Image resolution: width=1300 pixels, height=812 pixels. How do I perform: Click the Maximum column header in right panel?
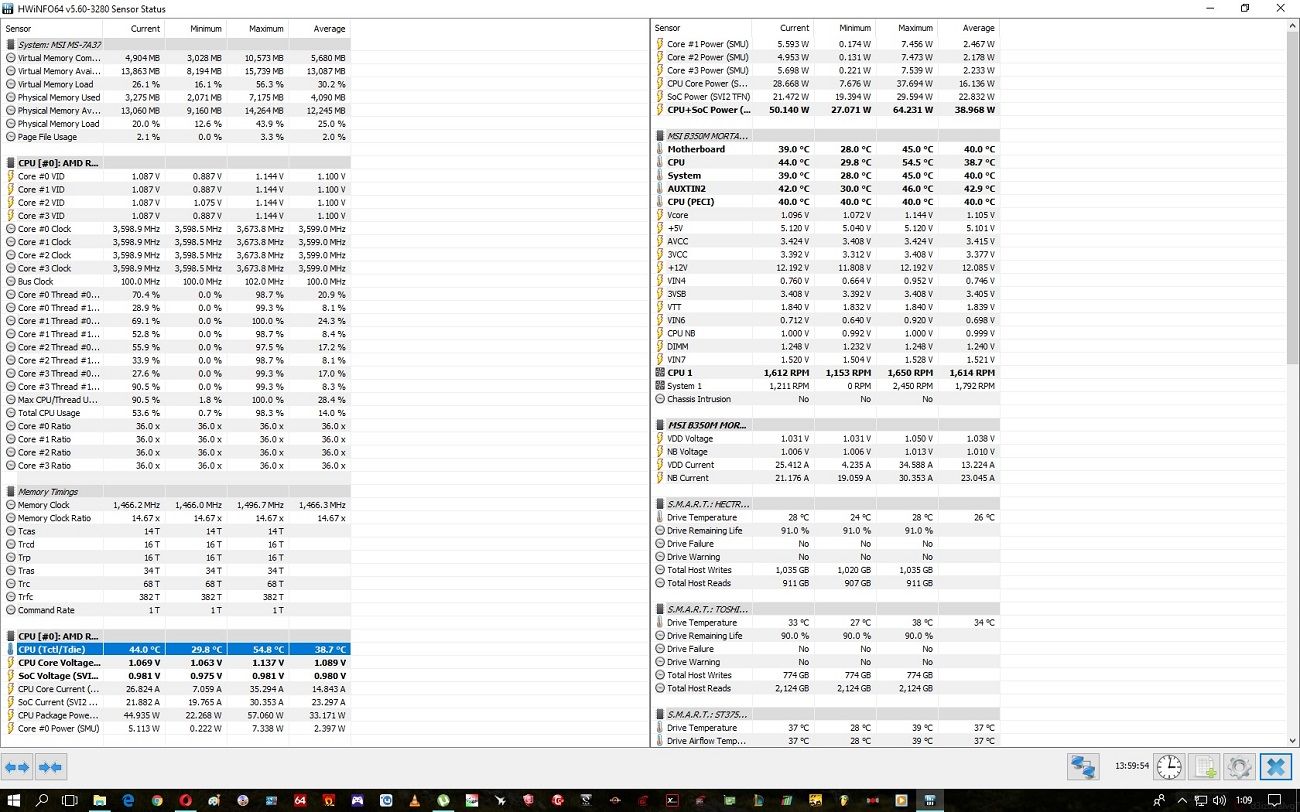coord(906,28)
